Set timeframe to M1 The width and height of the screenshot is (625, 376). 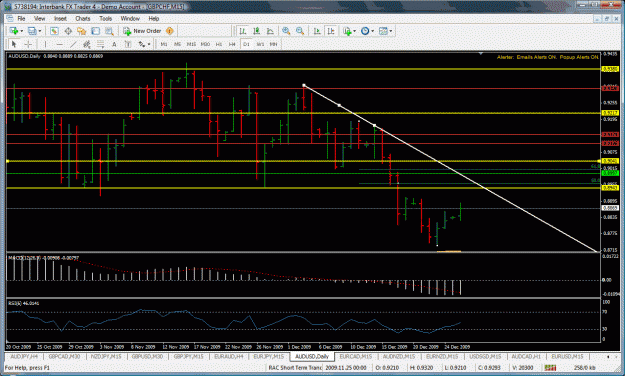point(164,44)
